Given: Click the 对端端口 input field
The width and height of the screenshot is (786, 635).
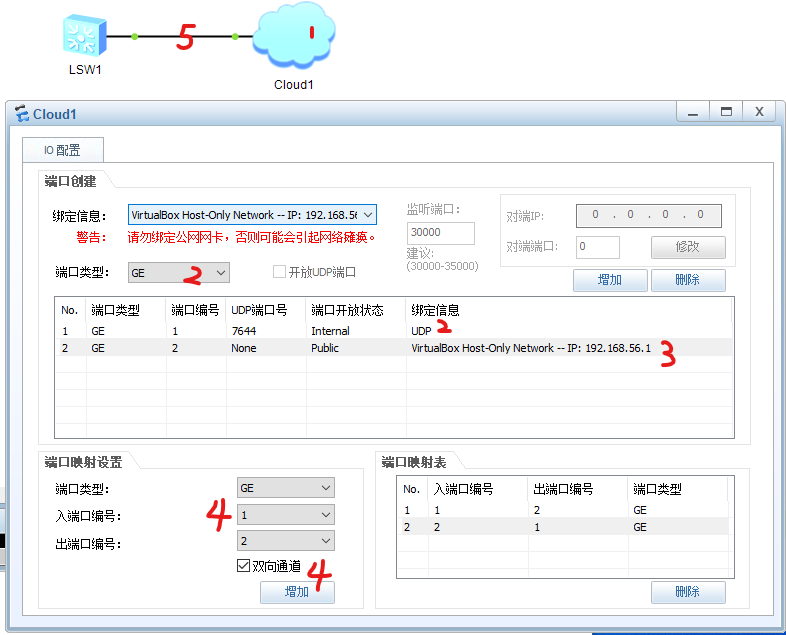Looking at the screenshot, I should 597,247.
